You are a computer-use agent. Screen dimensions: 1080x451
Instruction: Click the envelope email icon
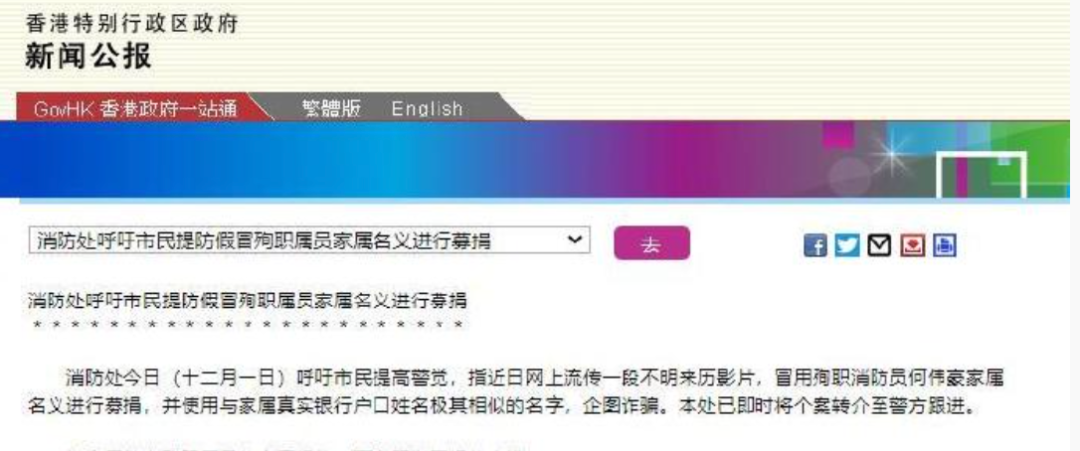click(x=879, y=245)
